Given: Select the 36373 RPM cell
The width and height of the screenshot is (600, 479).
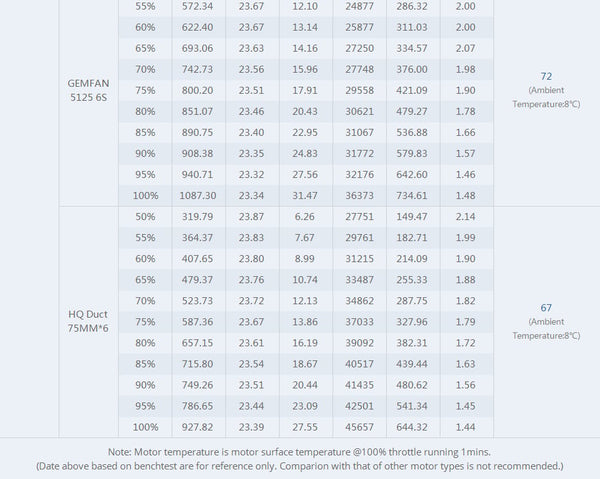Looking at the screenshot, I should (358, 195).
